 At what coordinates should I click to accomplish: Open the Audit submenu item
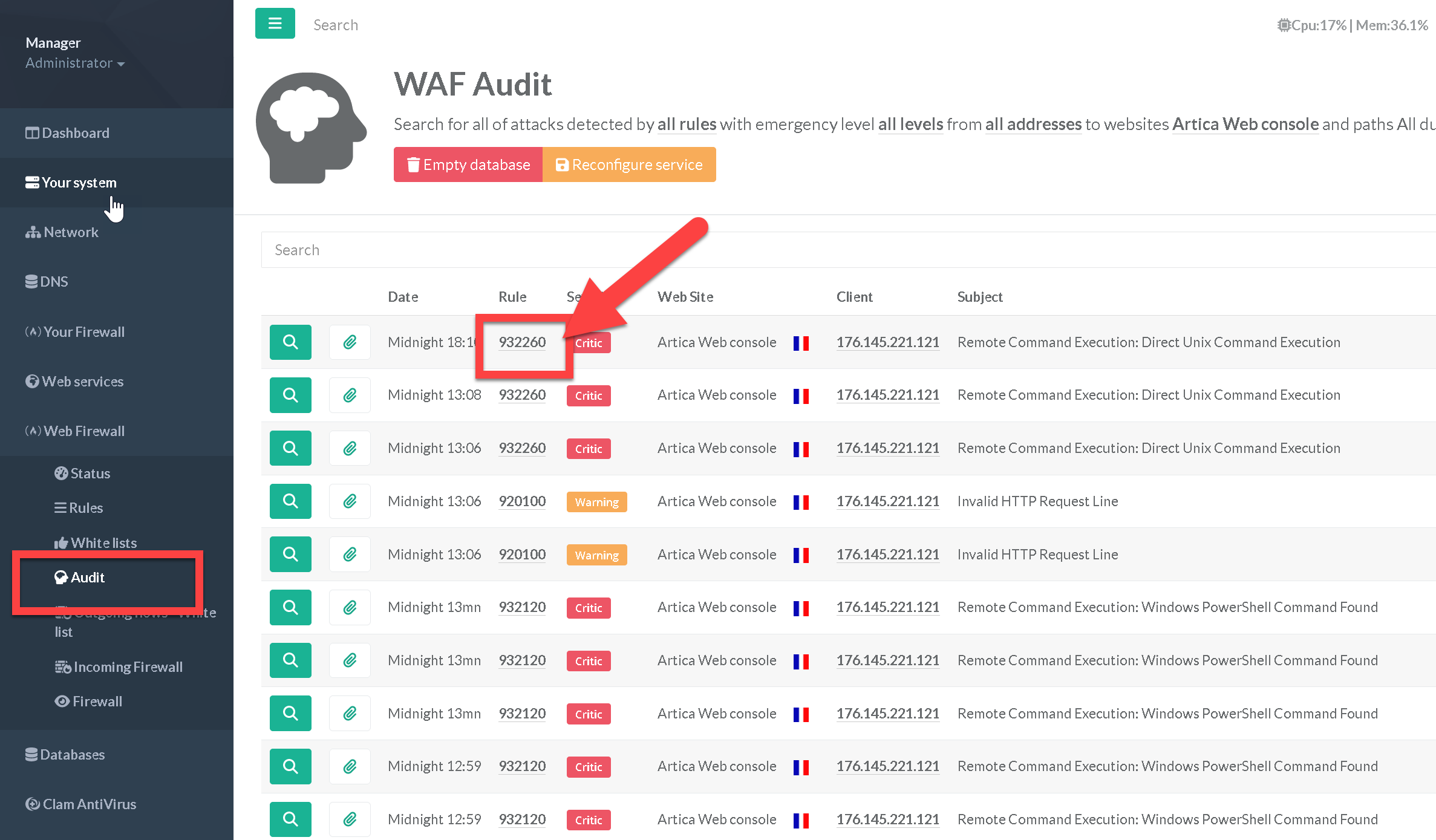click(88, 578)
